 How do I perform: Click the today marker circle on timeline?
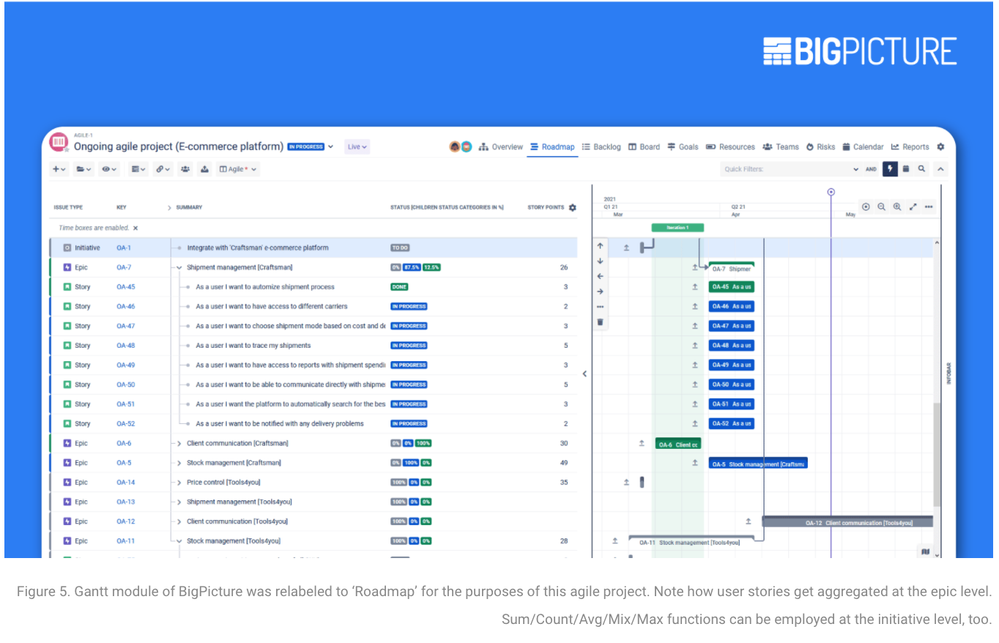click(x=831, y=192)
